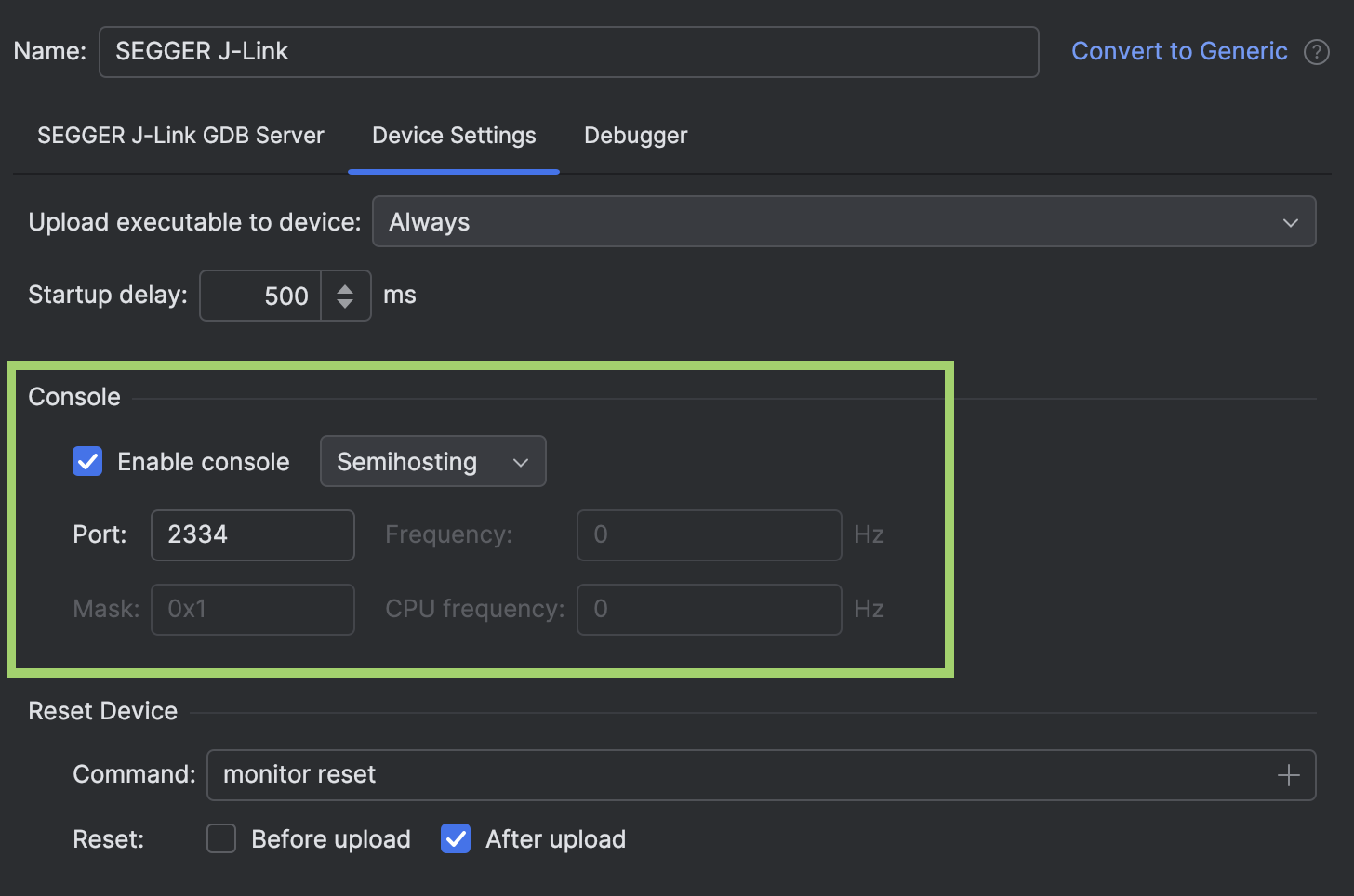Expand the Always selection chevron
This screenshot has width=1354, height=896.
click(1291, 222)
